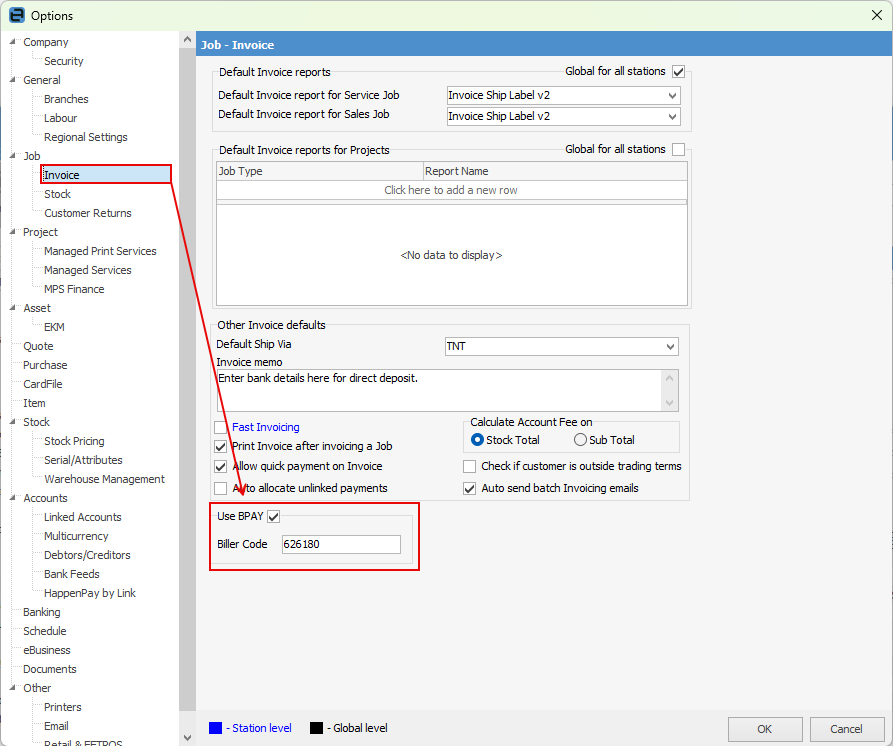Screen dimensions: 893x746
Task: Collapse the Job tree node
Action: 13,155
